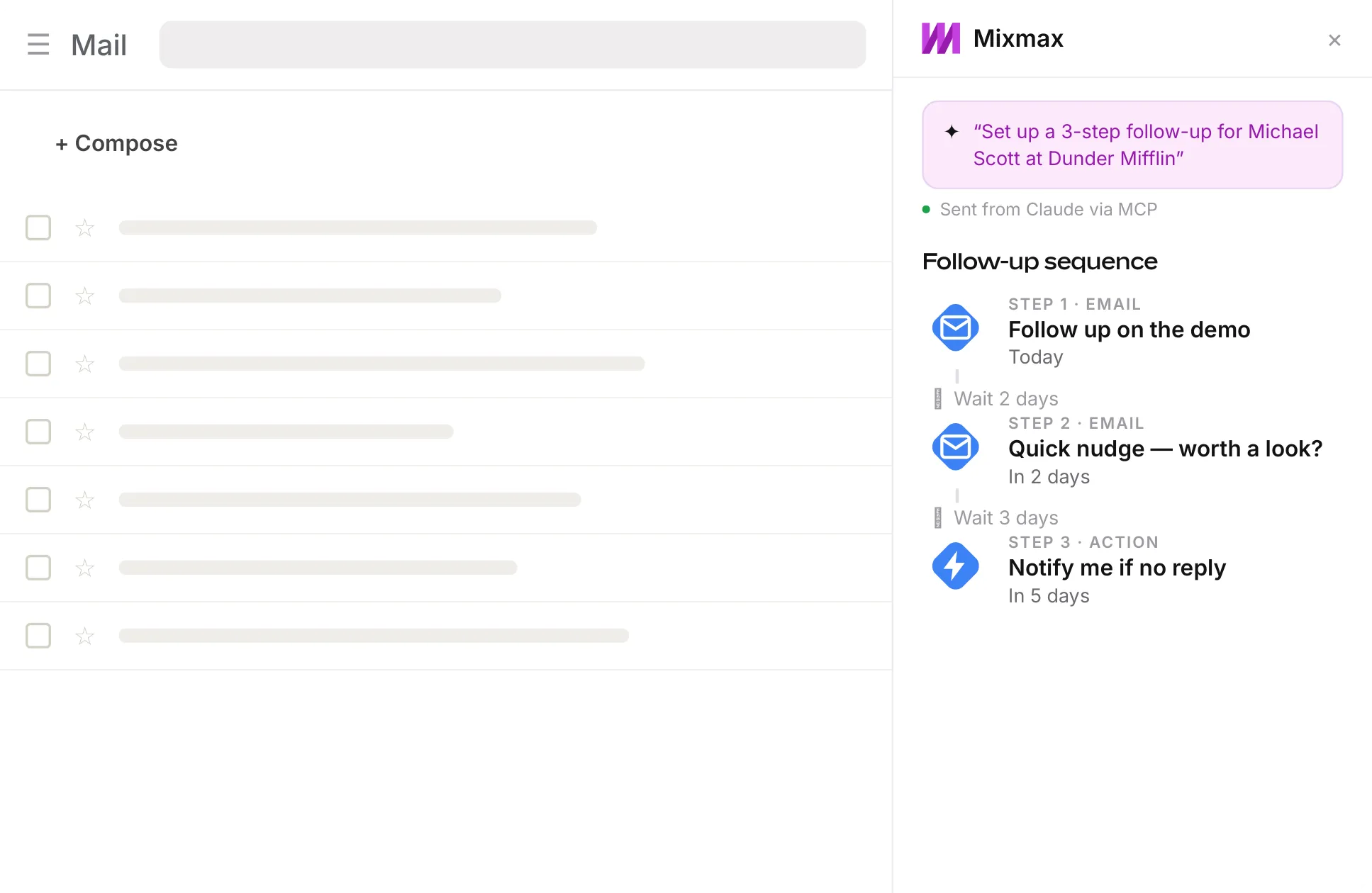Click the "Mixmax" panel title
Image resolution: width=1372 pixels, height=893 pixels.
[x=1018, y=38]
